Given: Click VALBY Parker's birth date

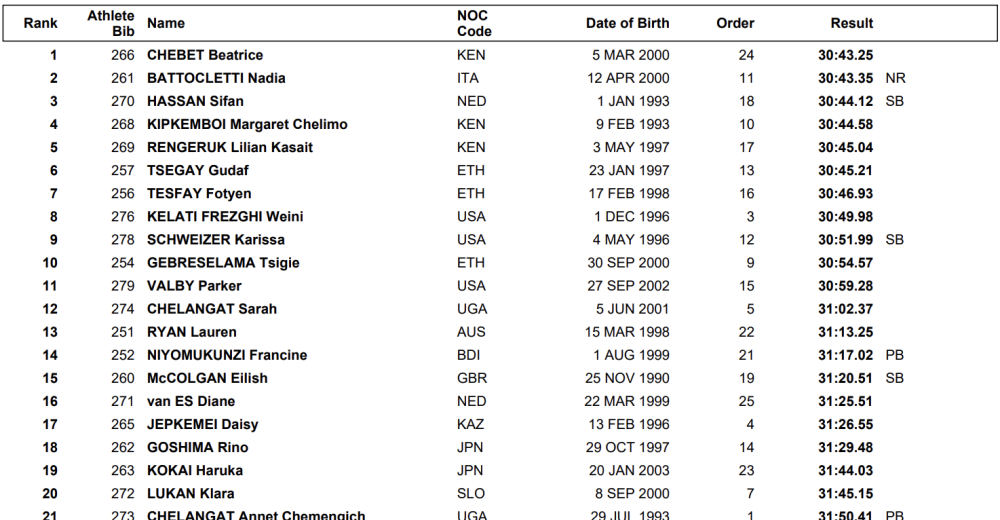Looking at the screenshot, I should [x=630, y=285].
